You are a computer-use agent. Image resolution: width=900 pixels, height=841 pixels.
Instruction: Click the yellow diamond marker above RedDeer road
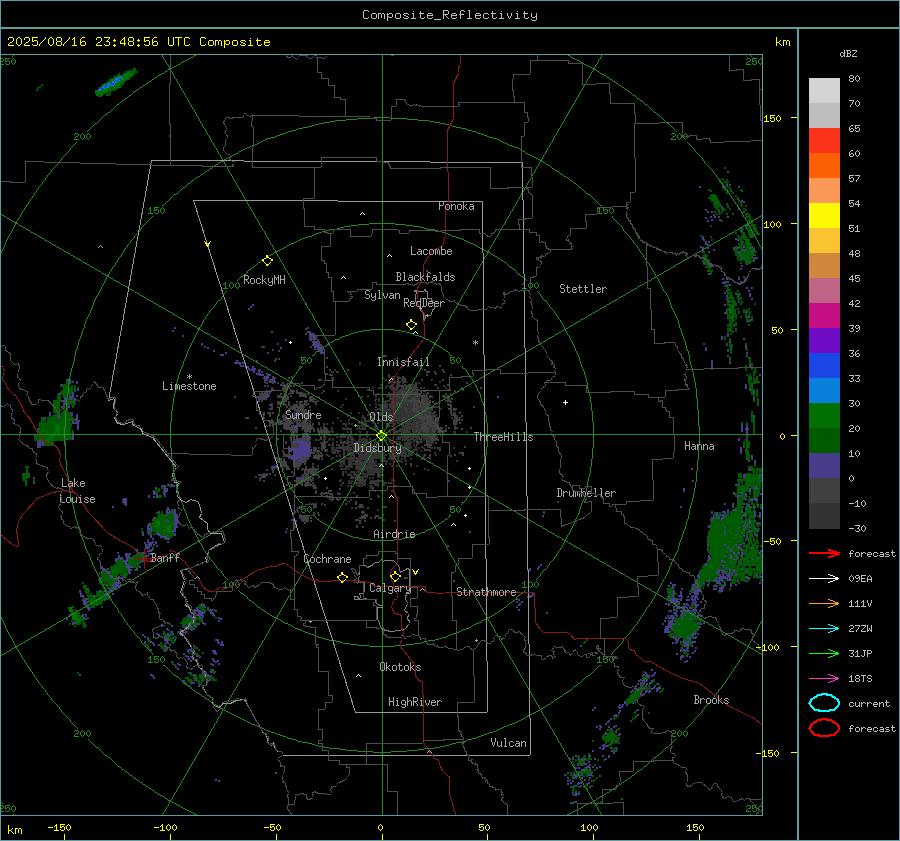click(411, 325)
